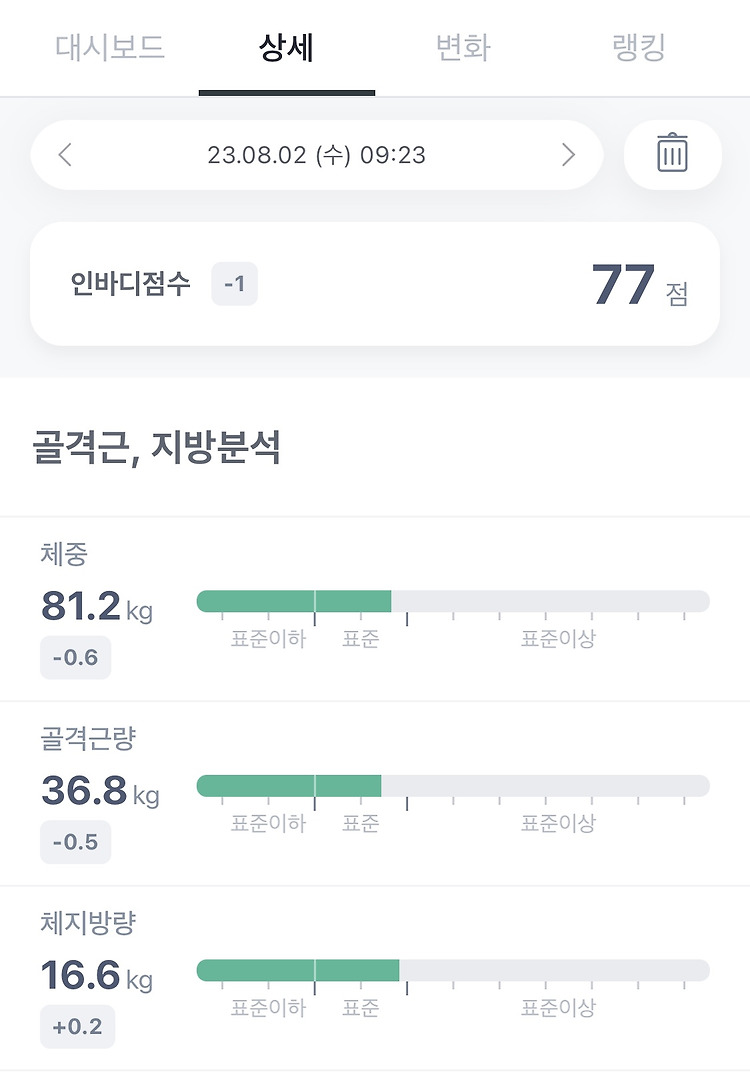Screen dimensions: 750x1080
Task: Open the 랭킹 tab
Action: point(639,48)
